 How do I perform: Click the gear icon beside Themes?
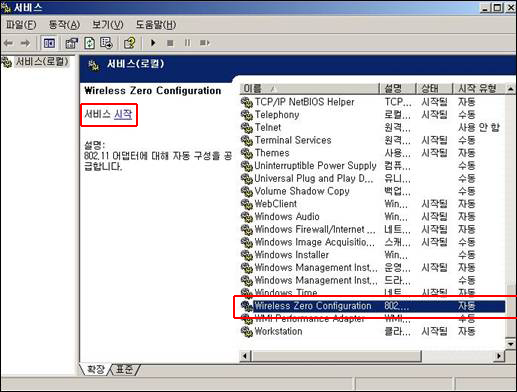pos(247,153)
